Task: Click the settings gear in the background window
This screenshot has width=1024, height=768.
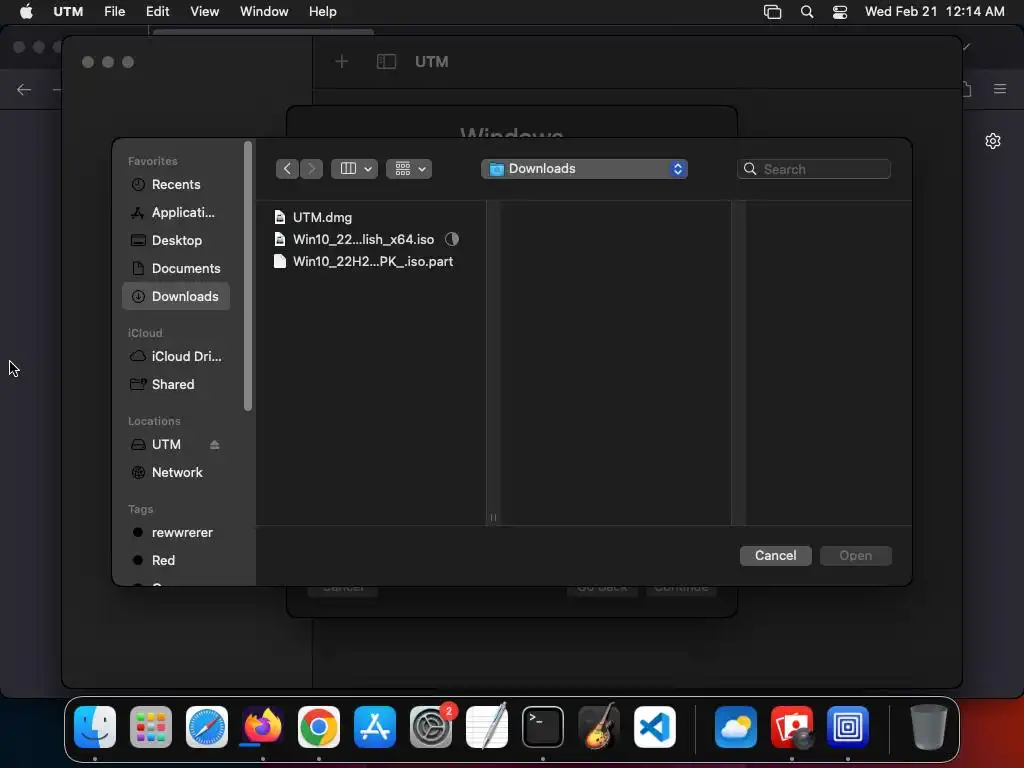Action: [993, 141]
